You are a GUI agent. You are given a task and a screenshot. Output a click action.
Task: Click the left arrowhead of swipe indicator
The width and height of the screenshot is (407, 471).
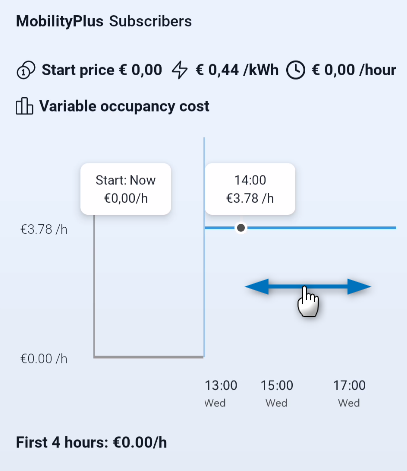(257, 287)
